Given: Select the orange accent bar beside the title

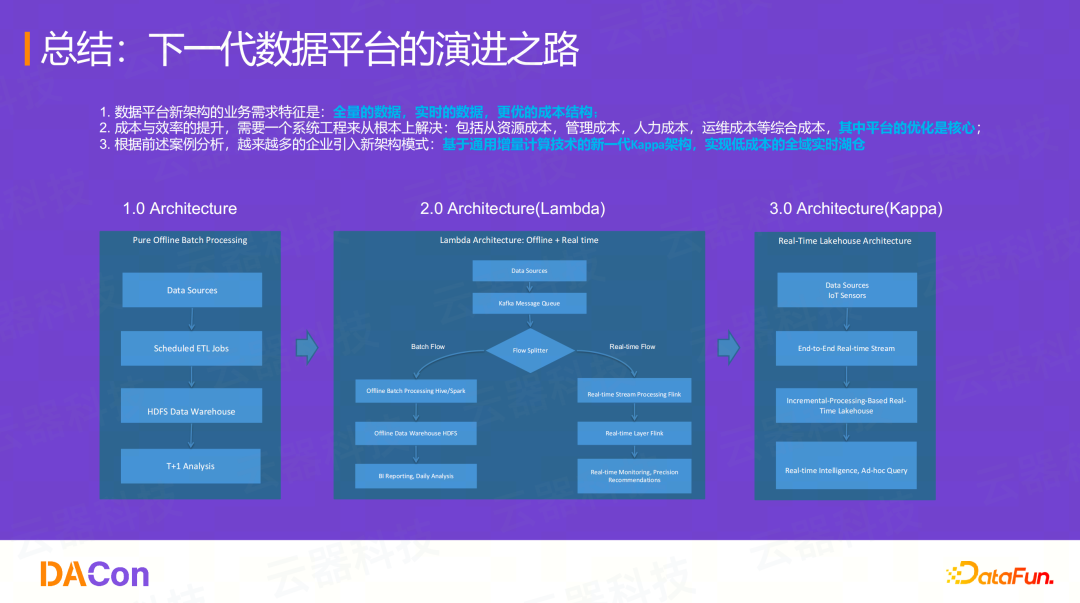Looking at the screenshot, I should pos(29,45).
